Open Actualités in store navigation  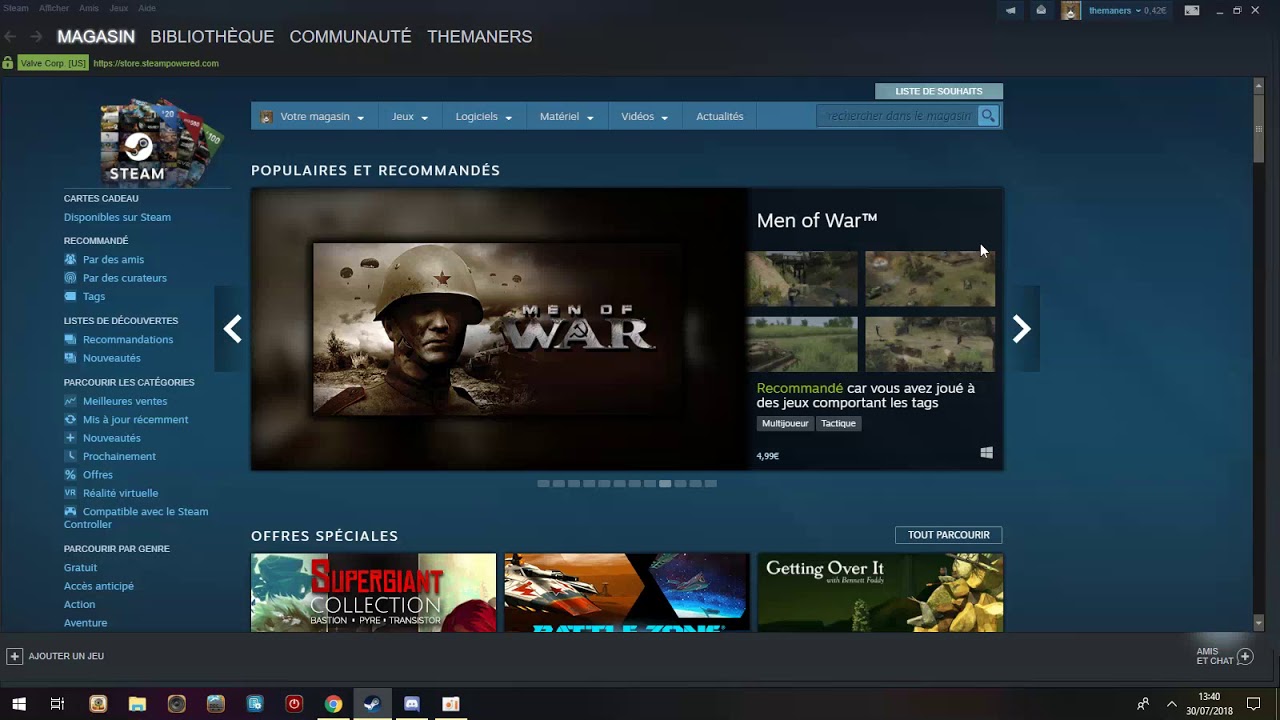coord(720,117)
